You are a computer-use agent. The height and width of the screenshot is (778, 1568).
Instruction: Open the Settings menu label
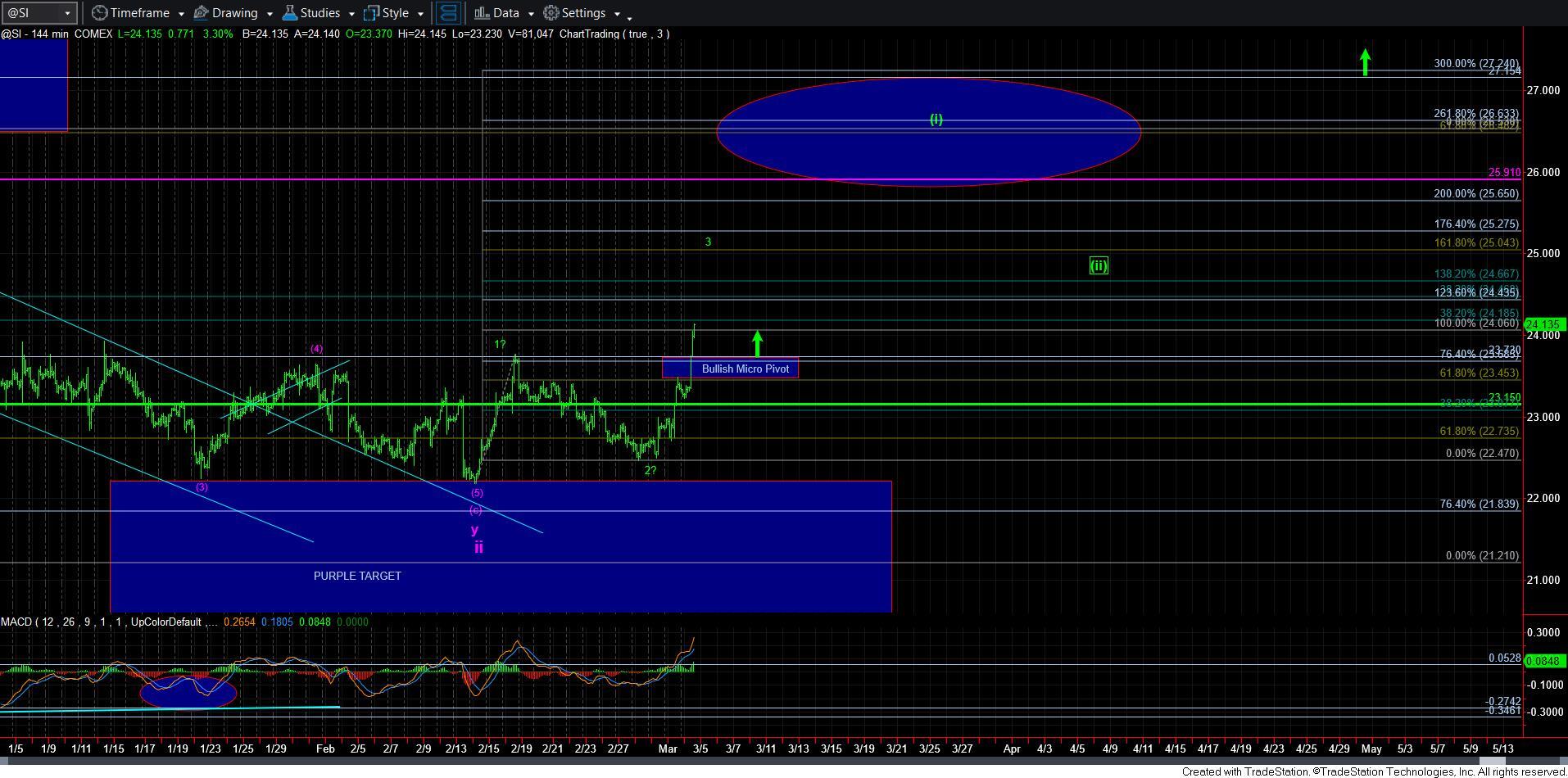coord(583,13)
